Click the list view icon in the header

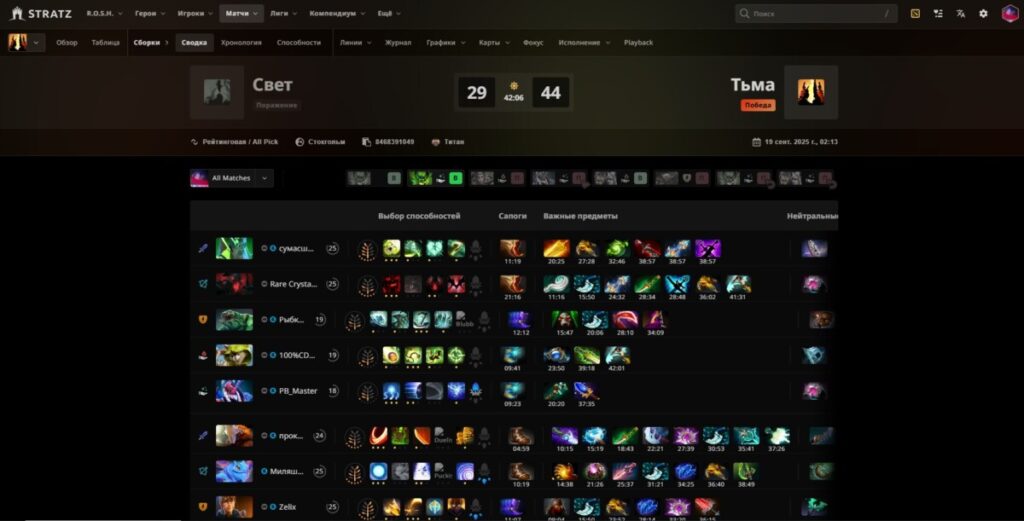point(938,13)
